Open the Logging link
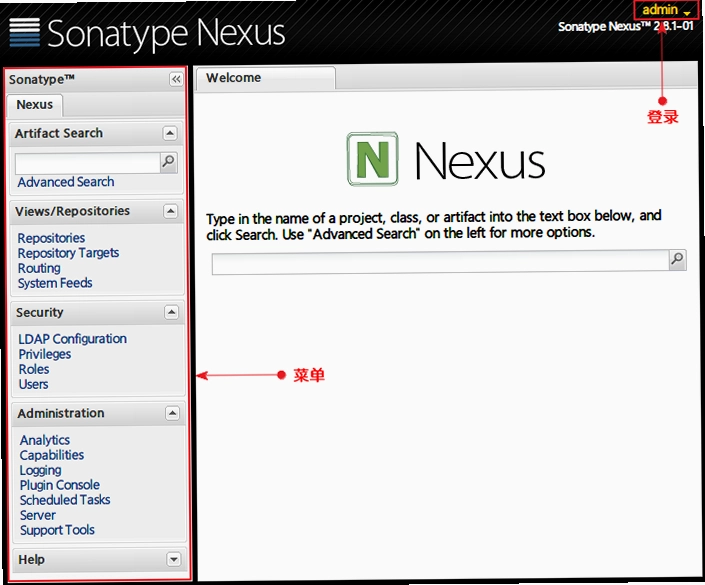Screen dimensions: 705x585 [40, 470]
